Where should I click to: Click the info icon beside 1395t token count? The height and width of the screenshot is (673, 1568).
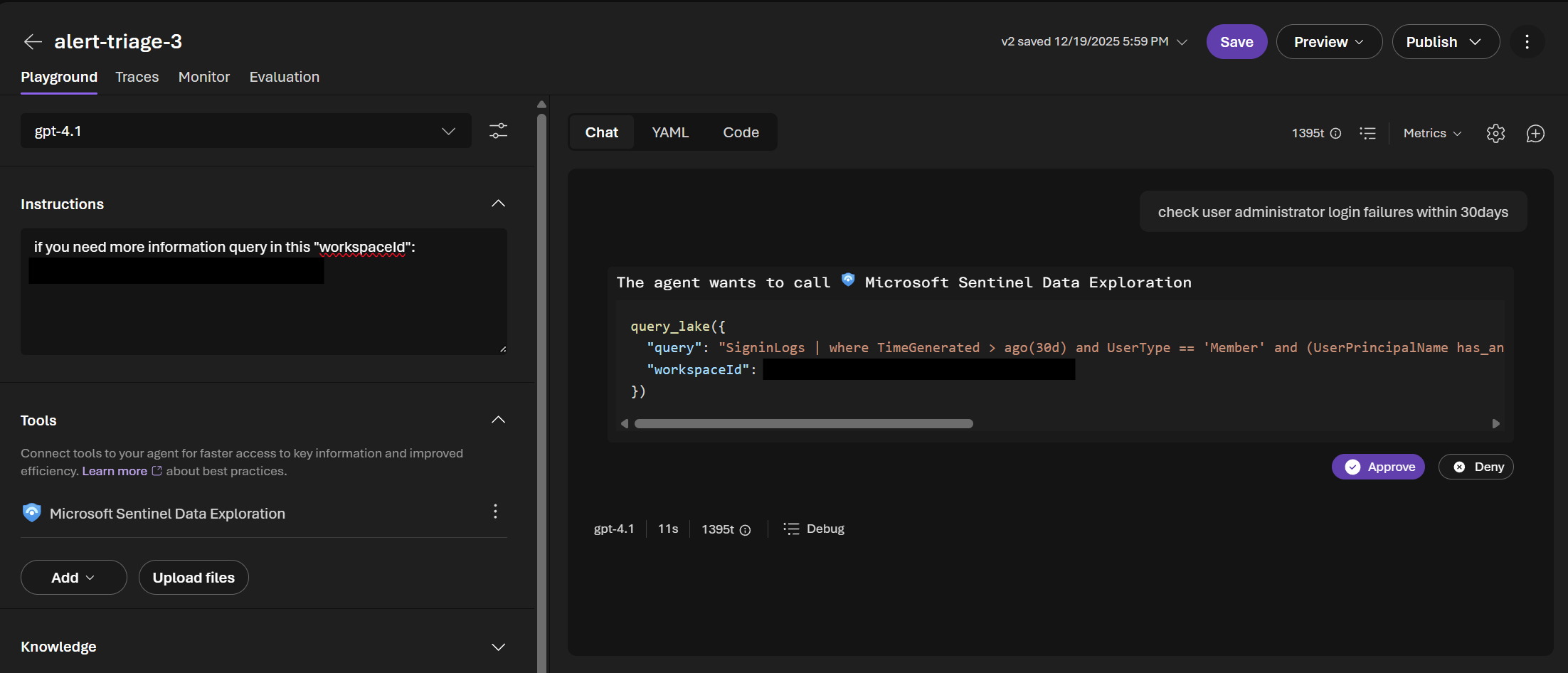pos(1336,133)
